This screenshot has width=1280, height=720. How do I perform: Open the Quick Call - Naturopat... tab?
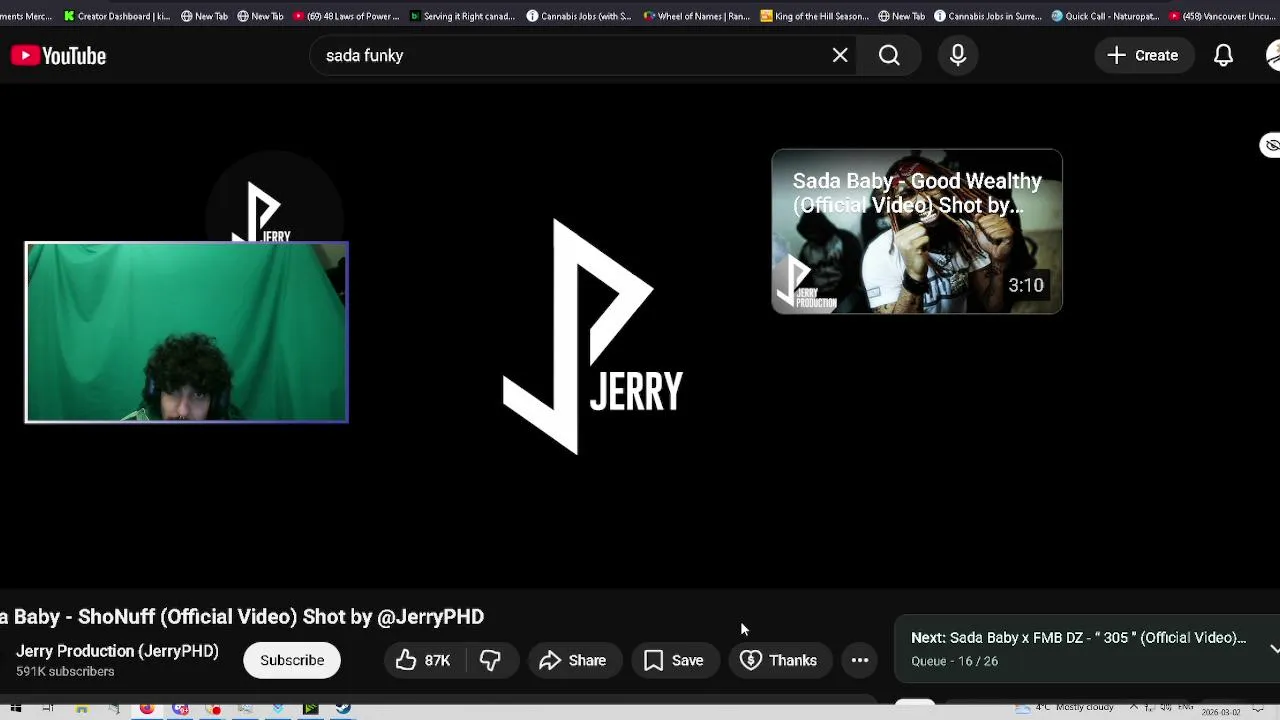pos(1105,16)
